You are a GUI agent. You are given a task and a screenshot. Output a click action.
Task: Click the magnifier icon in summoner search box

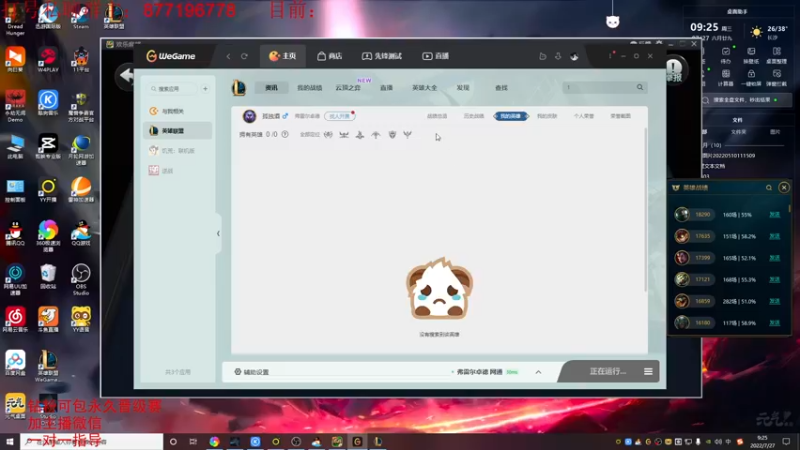(x=640, y=87)
